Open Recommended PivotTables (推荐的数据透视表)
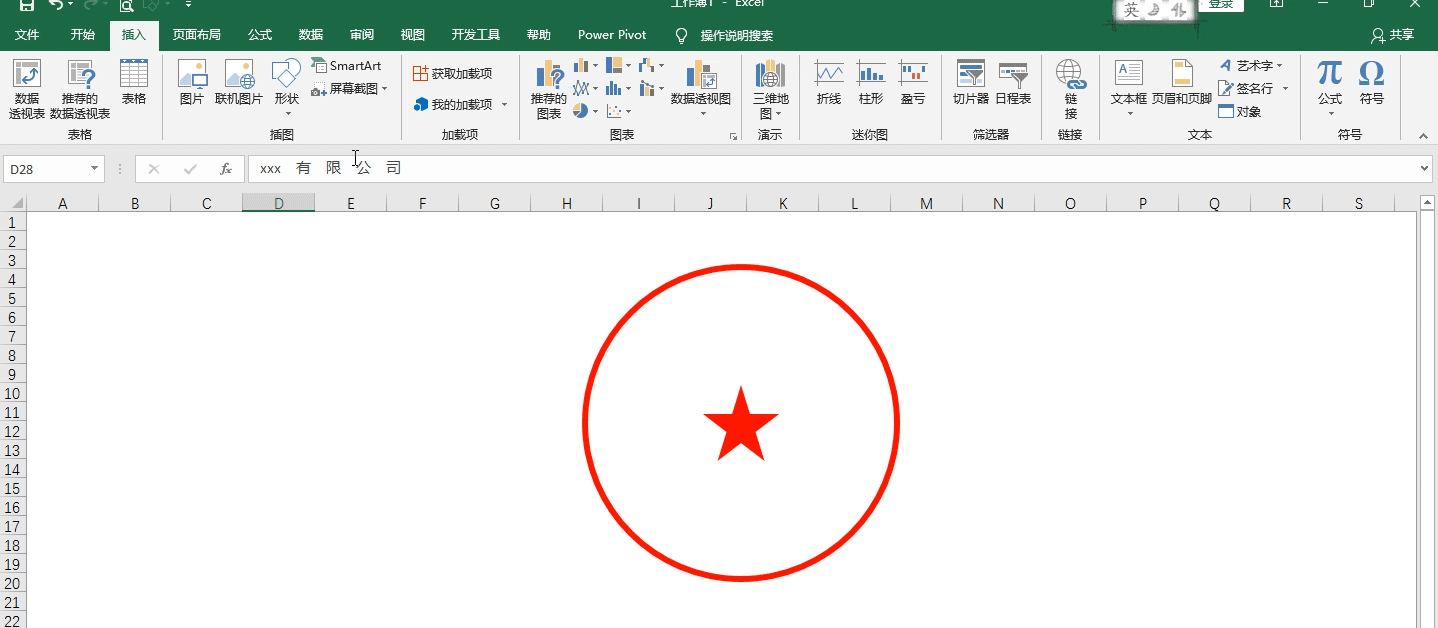This screenshot has height=628, width=1438. (80, 89)
